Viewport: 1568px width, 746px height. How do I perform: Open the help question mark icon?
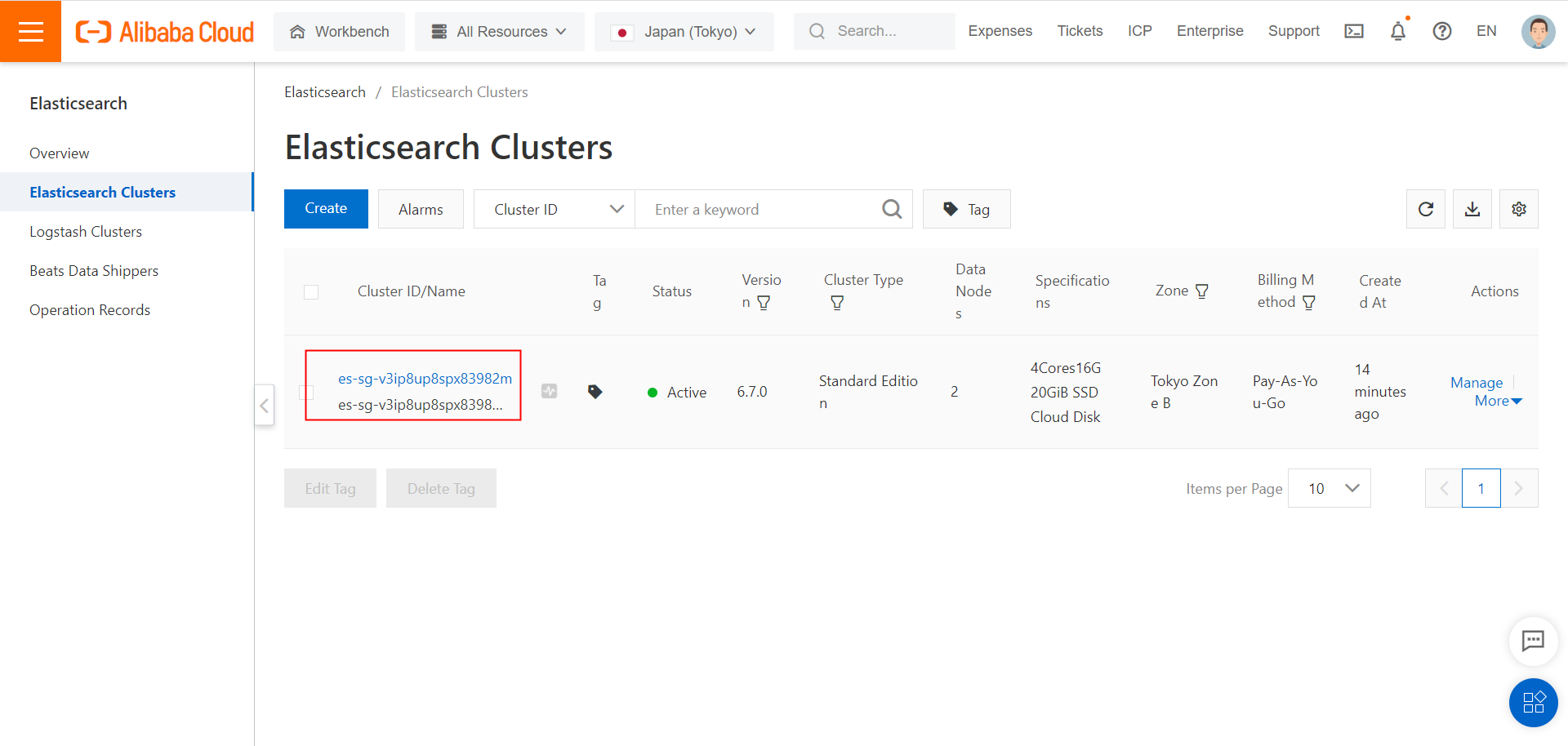1442,31
